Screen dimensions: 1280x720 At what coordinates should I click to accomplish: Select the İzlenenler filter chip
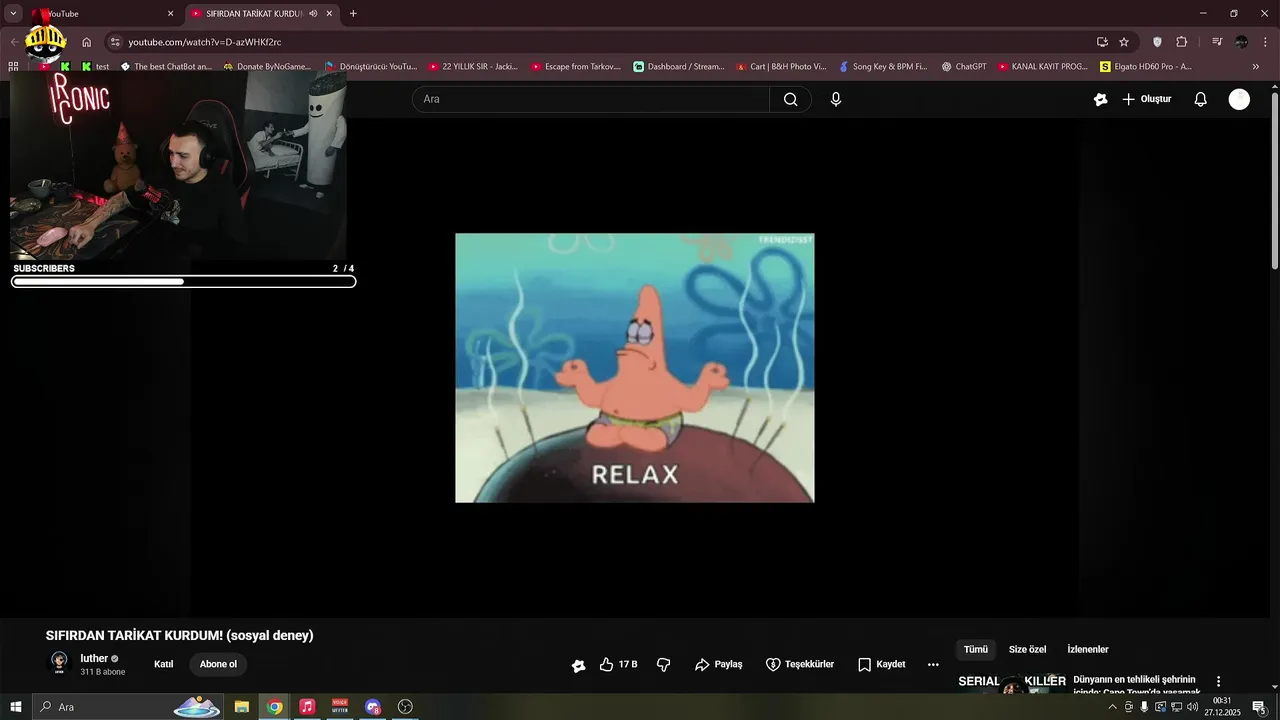tap(1088, 650)
